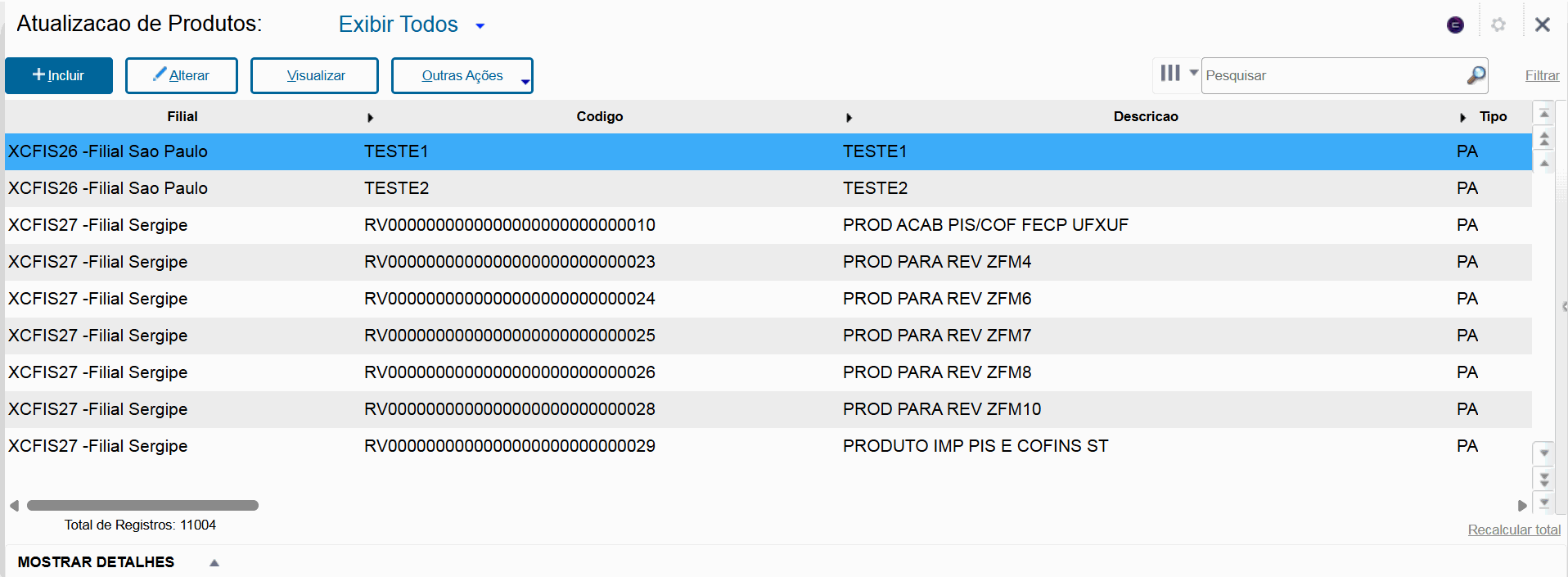
Task: Expand the MOSTRAR DETALHES panel
Action: click(x=214, y=562)
